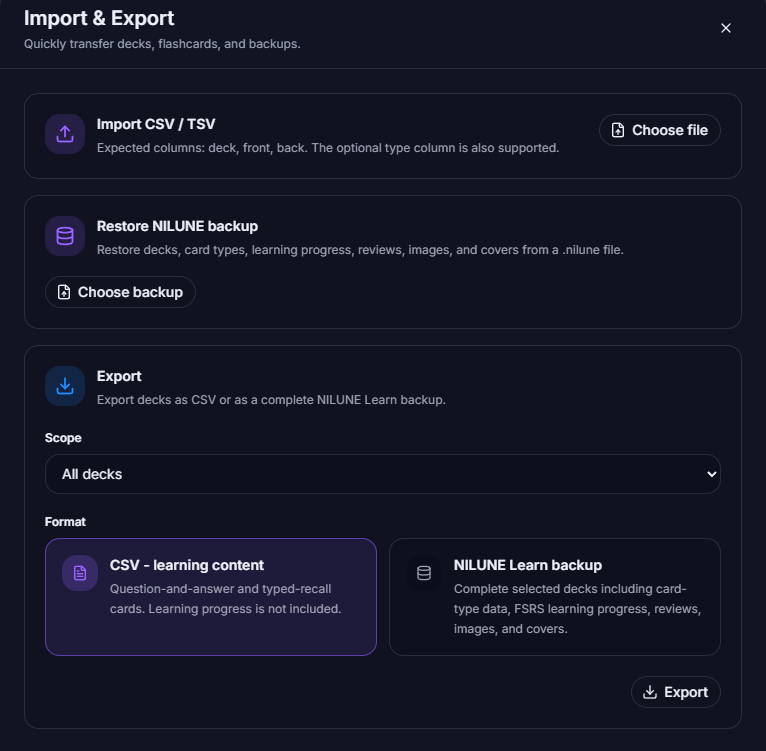Click the download icon beside Export heading
766x751 pixels.
click(x=65, y=386)
